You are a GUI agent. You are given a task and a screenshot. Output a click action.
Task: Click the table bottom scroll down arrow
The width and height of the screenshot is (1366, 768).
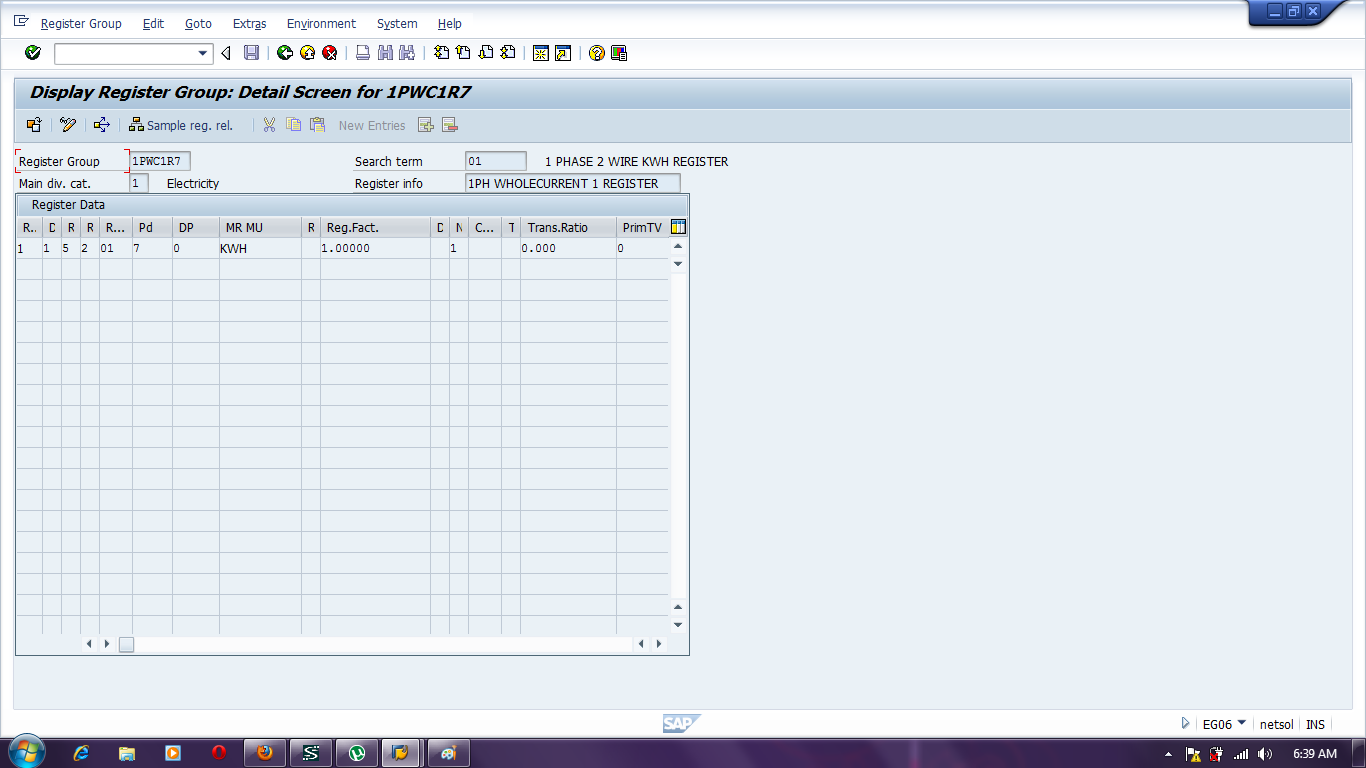point(678,625)
